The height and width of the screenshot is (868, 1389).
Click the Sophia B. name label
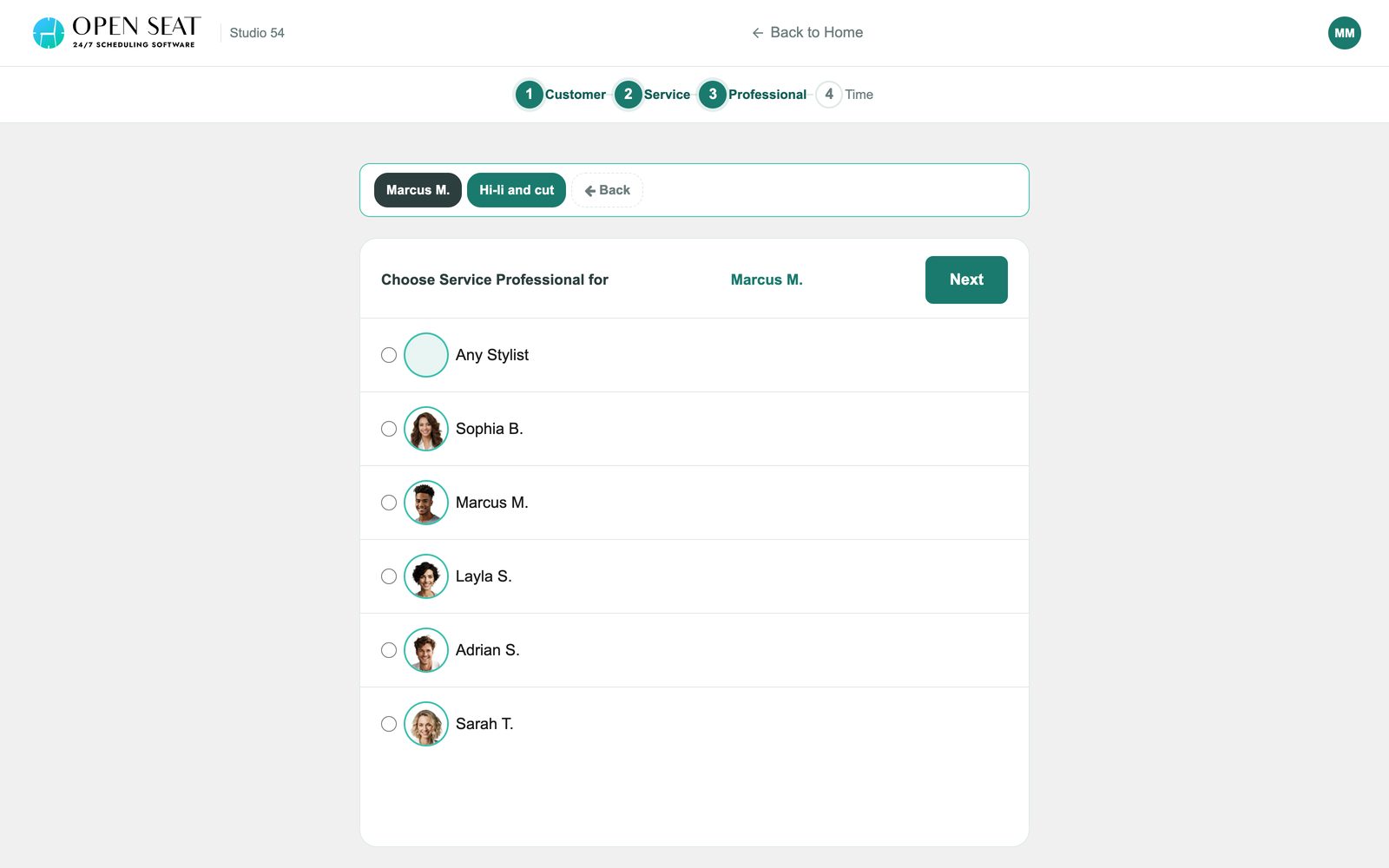pos(490,429)
